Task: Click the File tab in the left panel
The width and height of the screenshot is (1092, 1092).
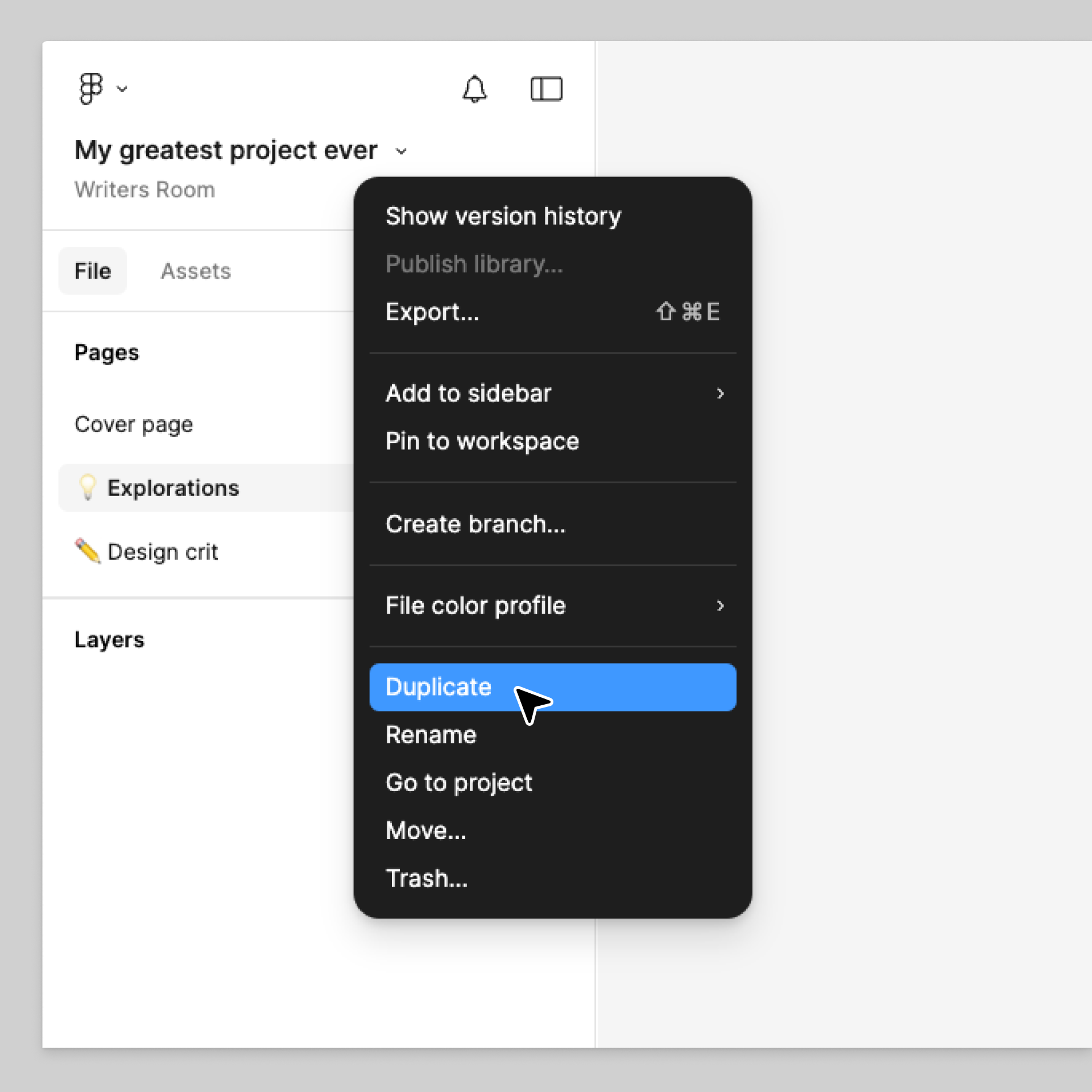Action: [x=92, y=271]
